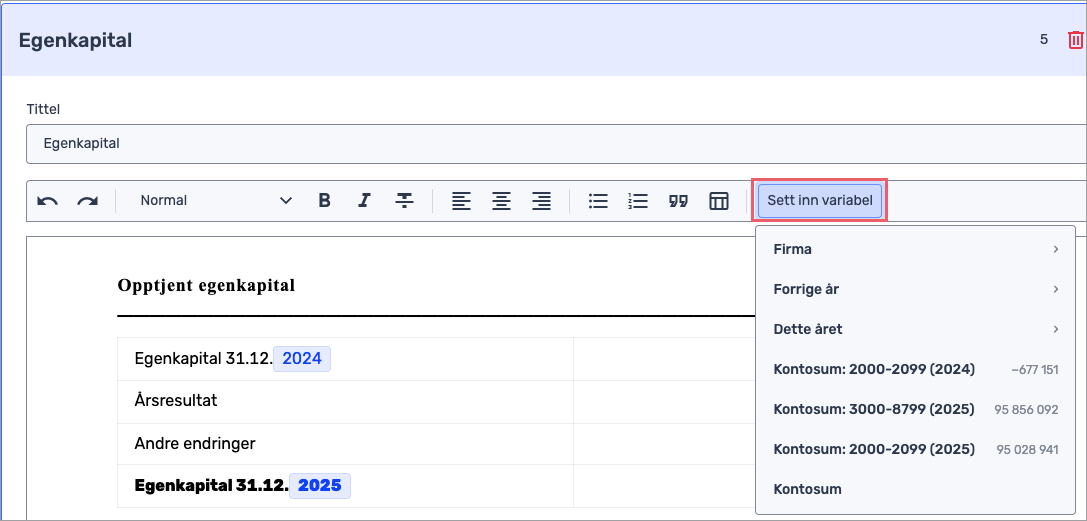Click the Andre endringer table cell
Image resolution: width=1087 pixels, height=521 pixels.
[345, 443]
